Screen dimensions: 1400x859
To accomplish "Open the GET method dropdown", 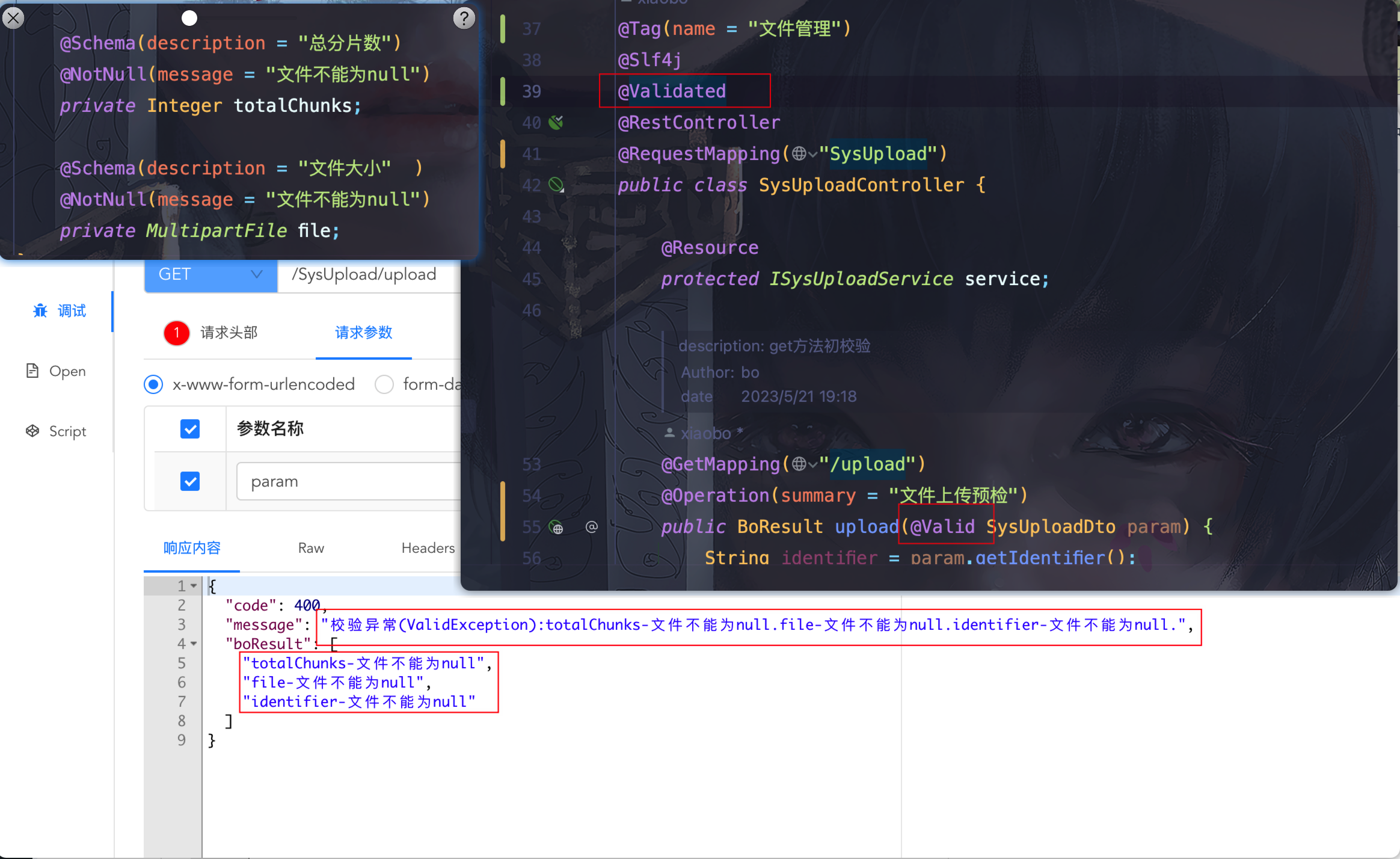I will point(210,274).
